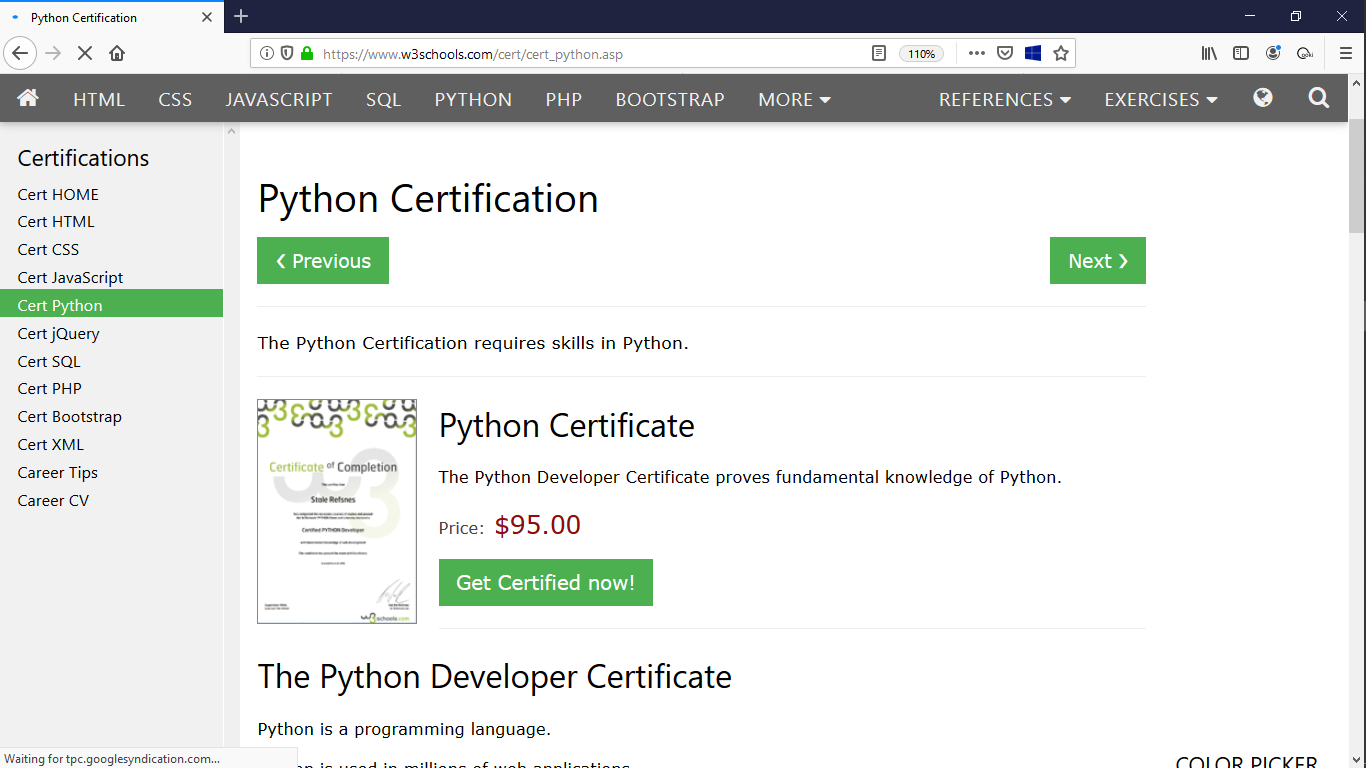Open Cert SQL in the sidebar

(111, 362)
